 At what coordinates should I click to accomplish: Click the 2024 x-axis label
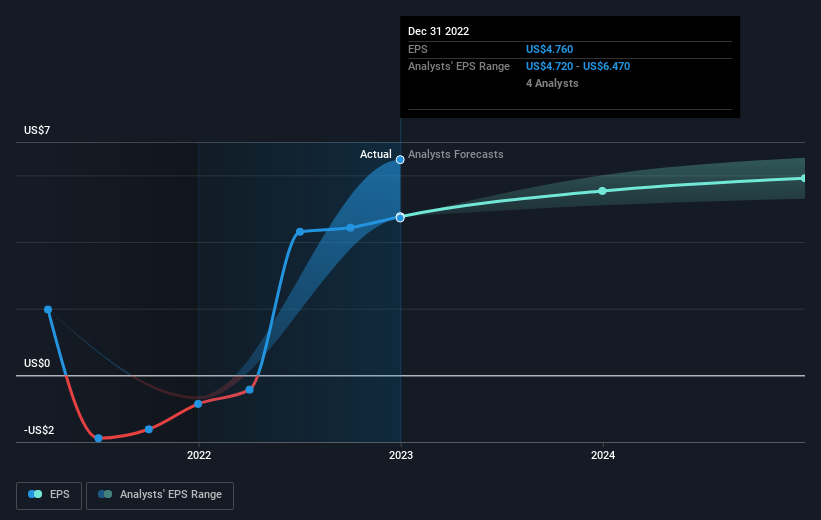(603, 456)
